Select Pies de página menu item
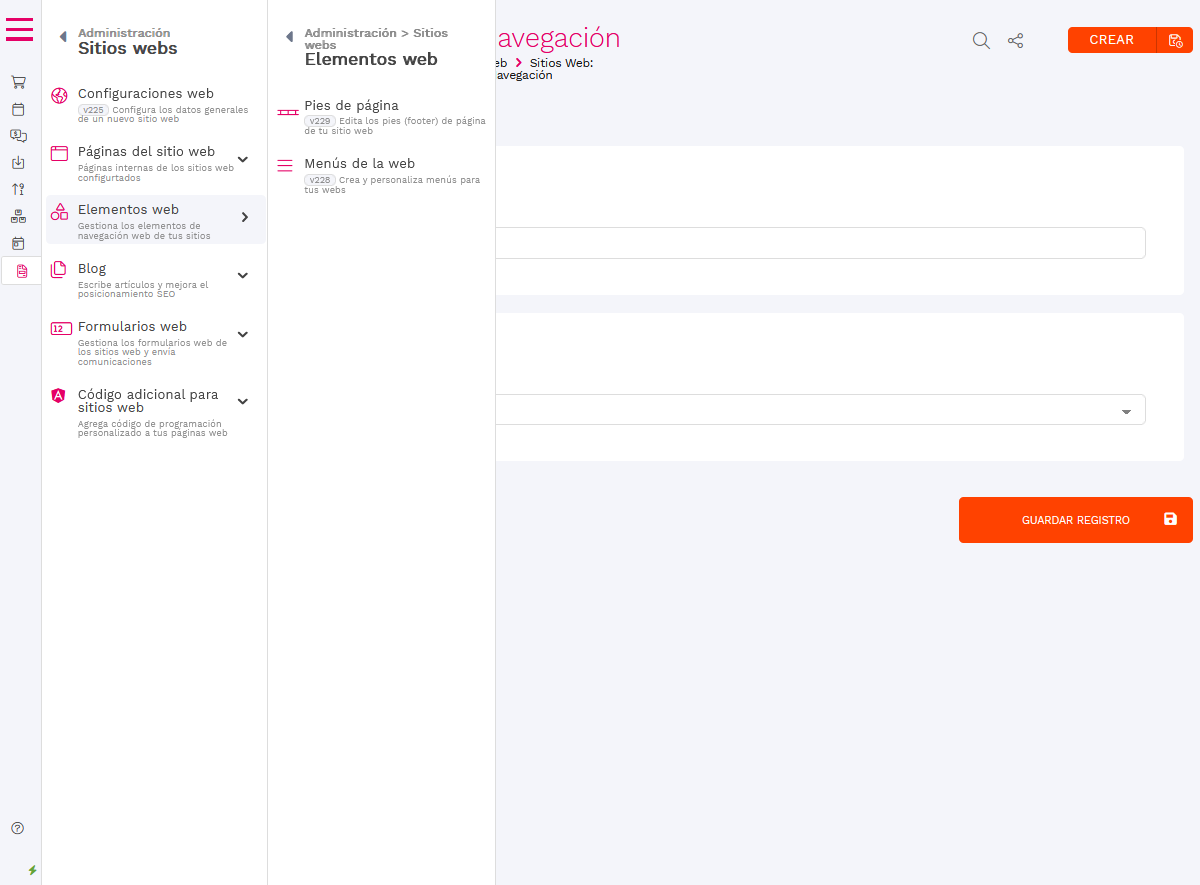This screenshot has height=885, width=1200. (x=351, y=106)
